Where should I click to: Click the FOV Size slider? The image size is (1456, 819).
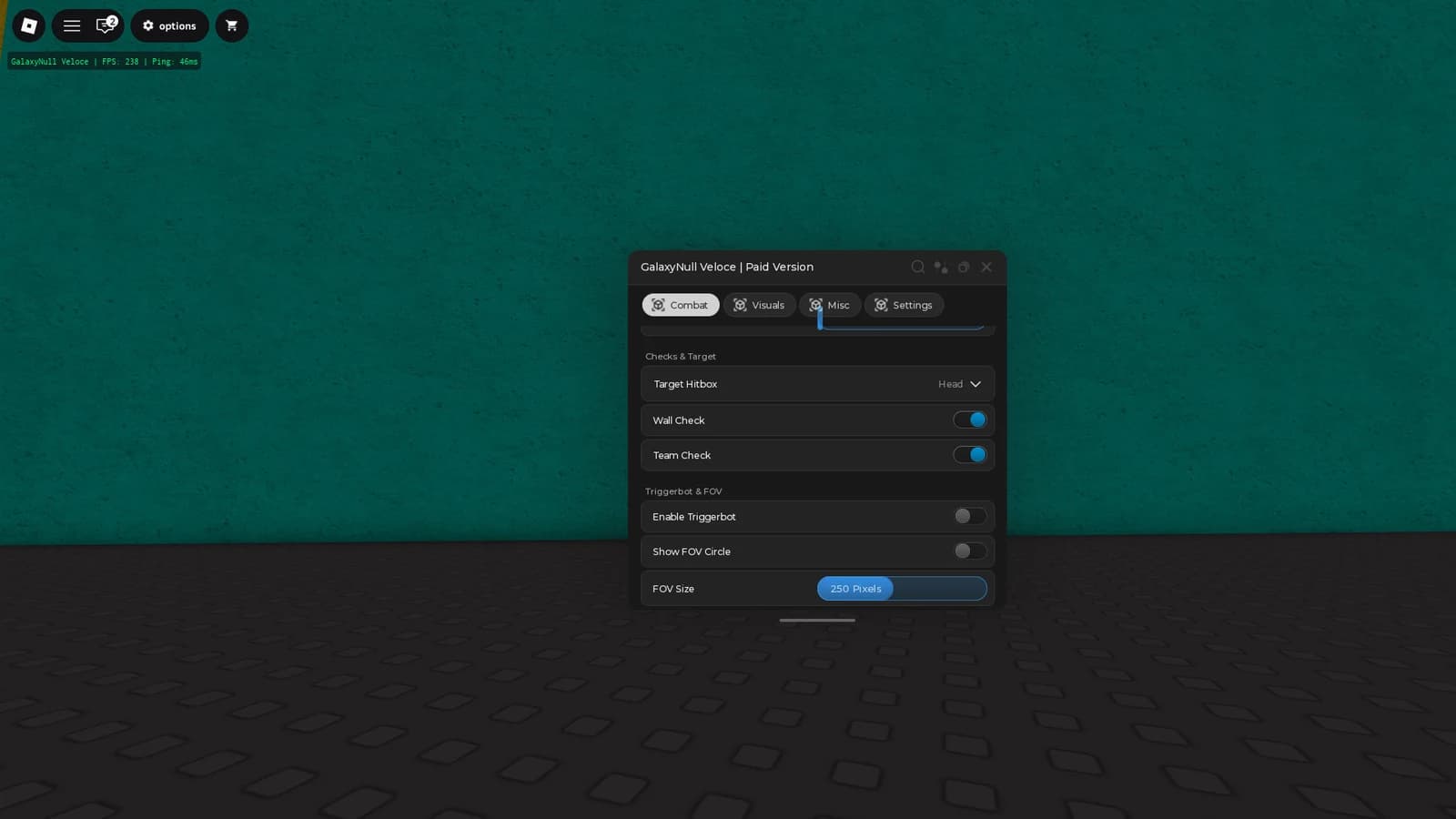[x=902, y=589]
